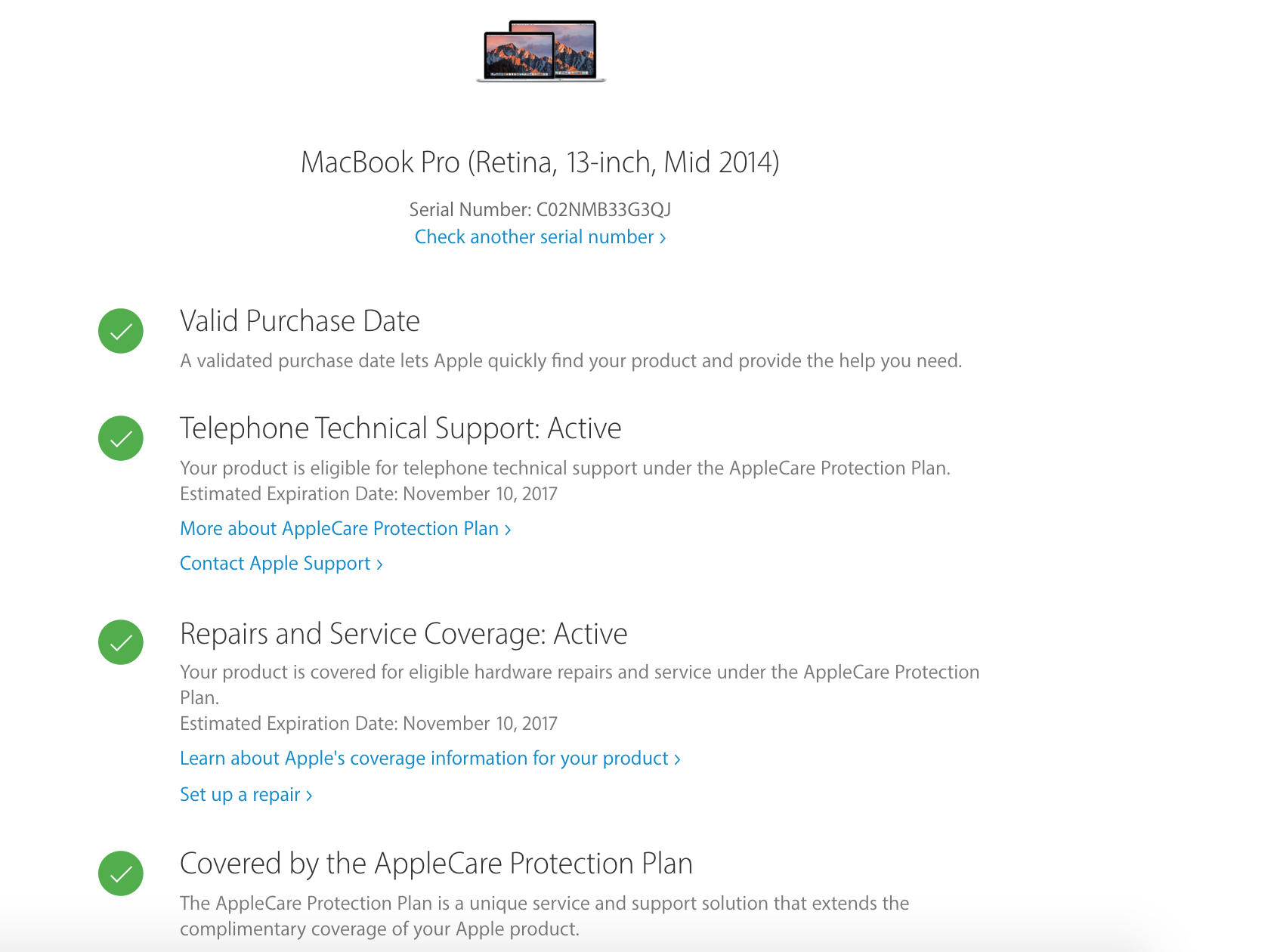The height and width of the screenshot is (952, 1277).
Task: Open Set up a repair link
Action: [246, 795]
